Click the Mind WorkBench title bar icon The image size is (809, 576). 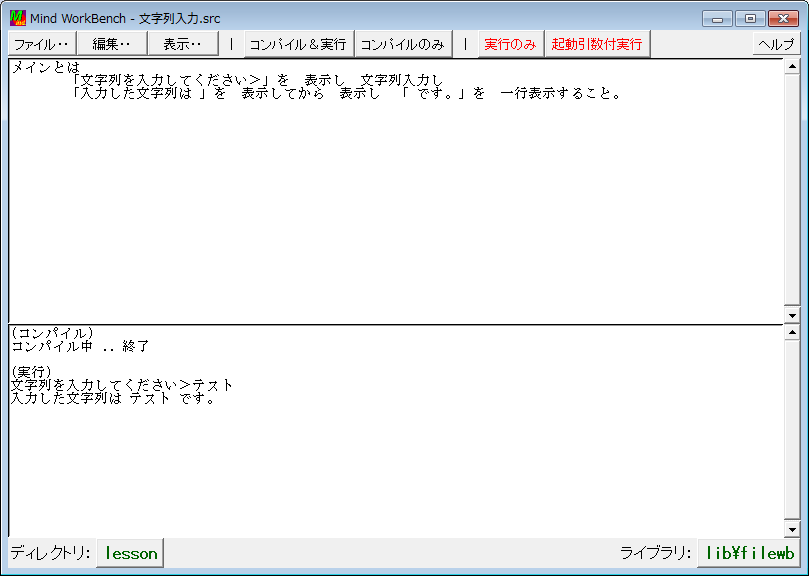coord(18,18)
